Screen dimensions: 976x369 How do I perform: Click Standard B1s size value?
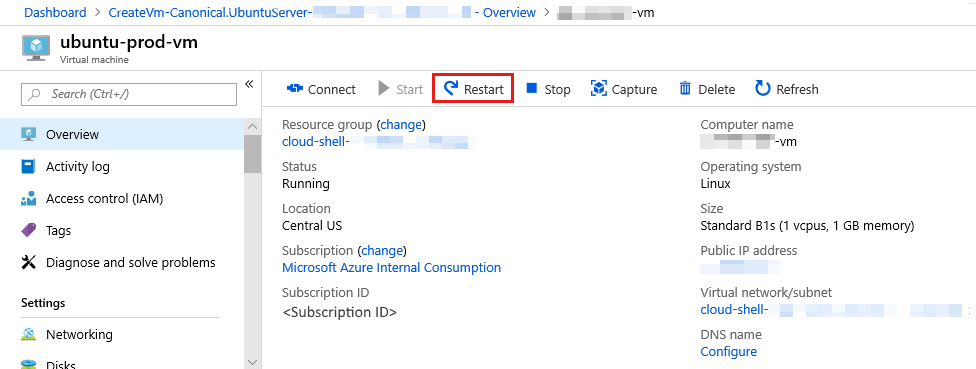[x=807, y=226]
